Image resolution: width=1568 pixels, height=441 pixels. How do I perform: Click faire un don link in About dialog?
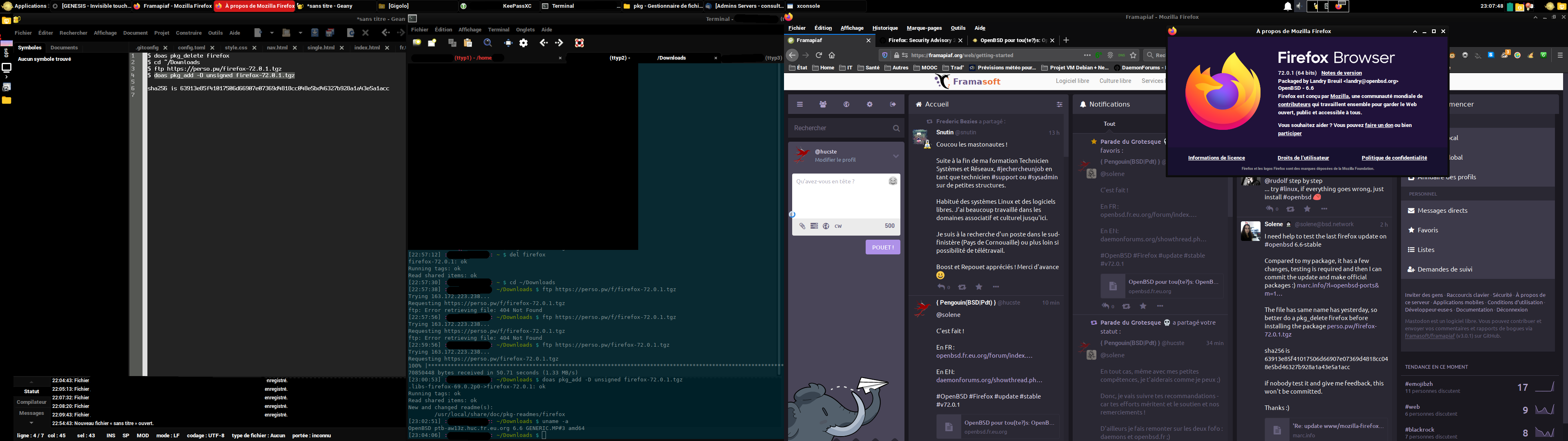pyautogui.click(x=1379, y=125)
